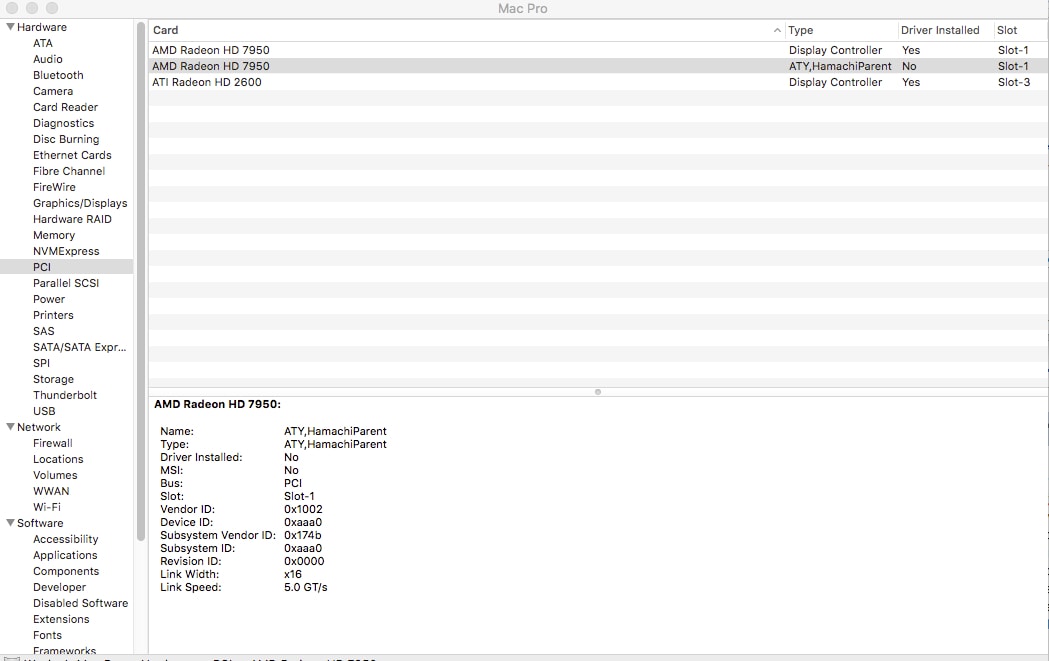
Task: Select Hardware RAID in the sidebar
Action: click(x=72, y=219)
